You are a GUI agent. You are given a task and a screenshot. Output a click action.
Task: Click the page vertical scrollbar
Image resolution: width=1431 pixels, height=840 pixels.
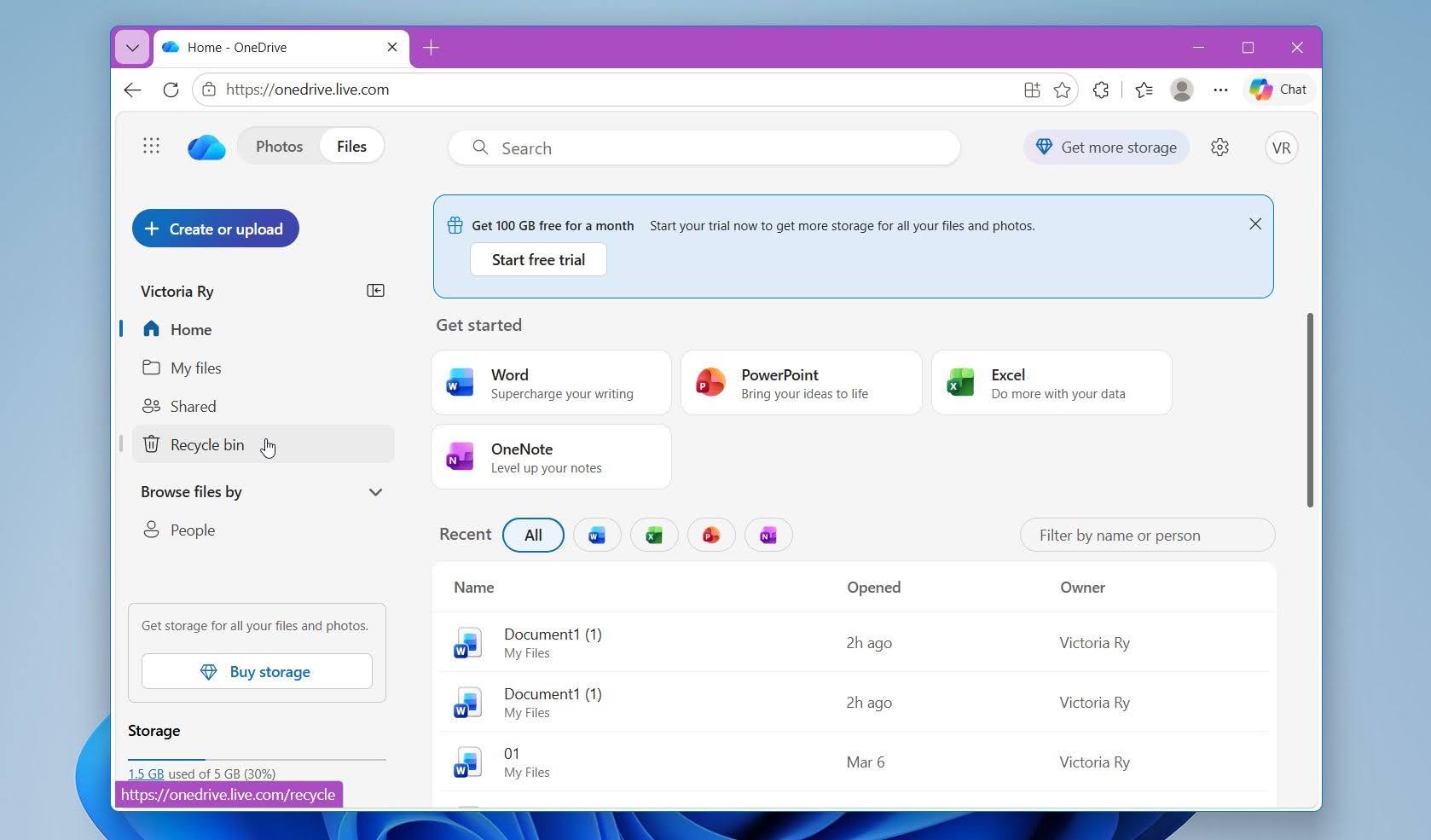(1310, 410)
